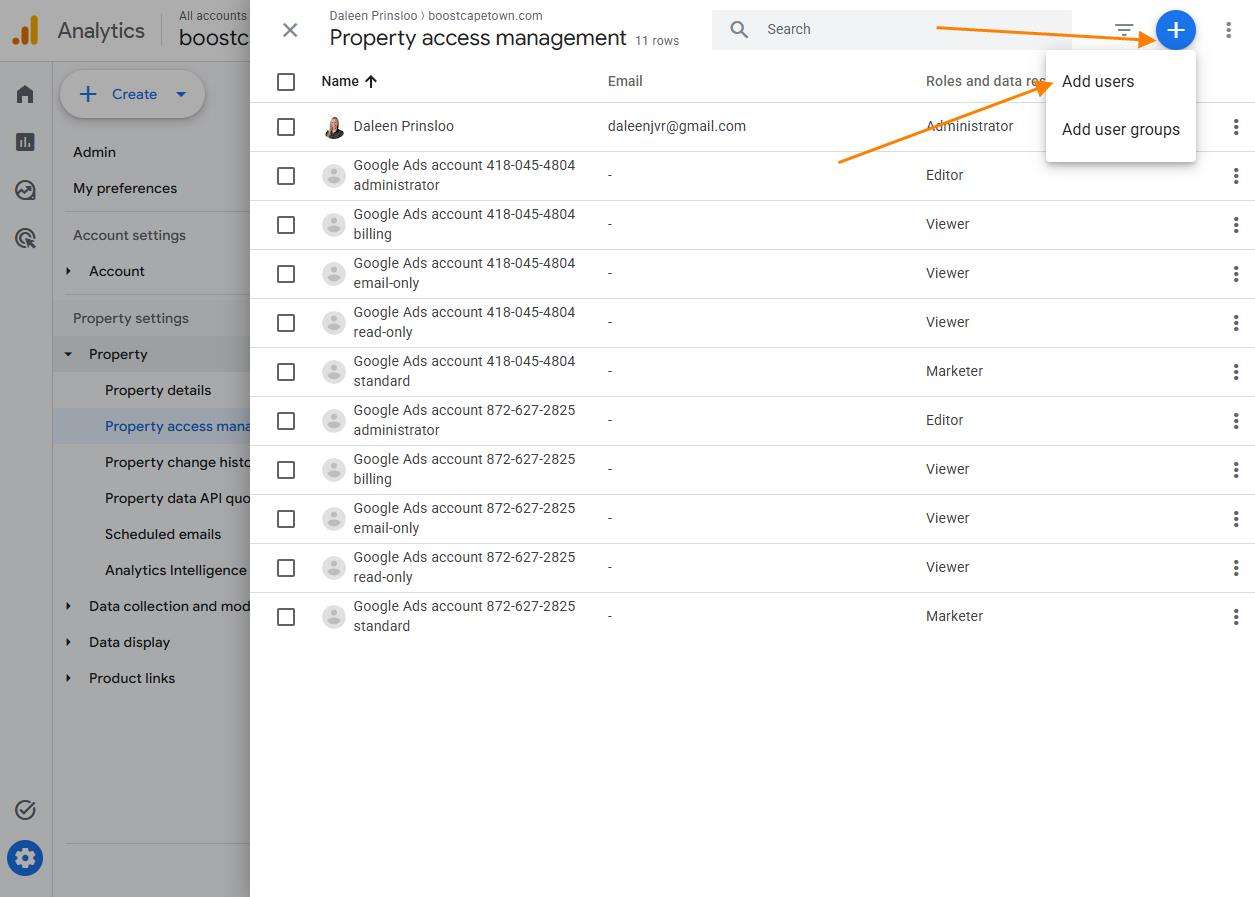Open Property data API quota item
The width and height of the screenshot is (1255, 897).
[x=177, y=498]
